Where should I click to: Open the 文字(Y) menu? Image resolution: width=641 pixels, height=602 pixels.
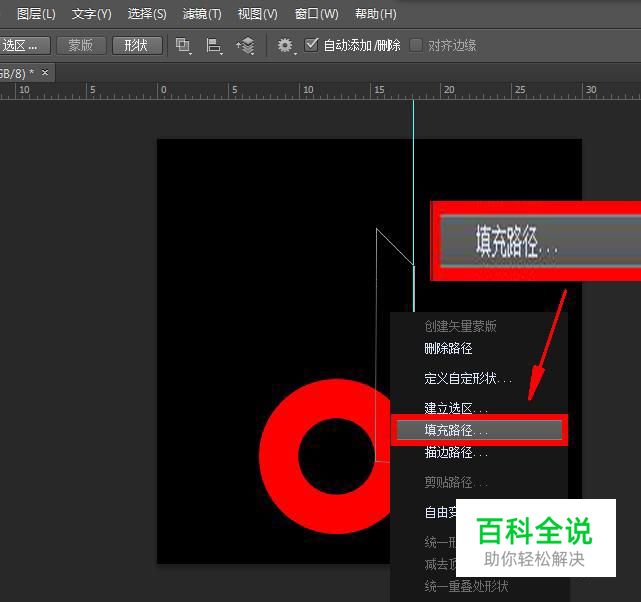(92, 14)
